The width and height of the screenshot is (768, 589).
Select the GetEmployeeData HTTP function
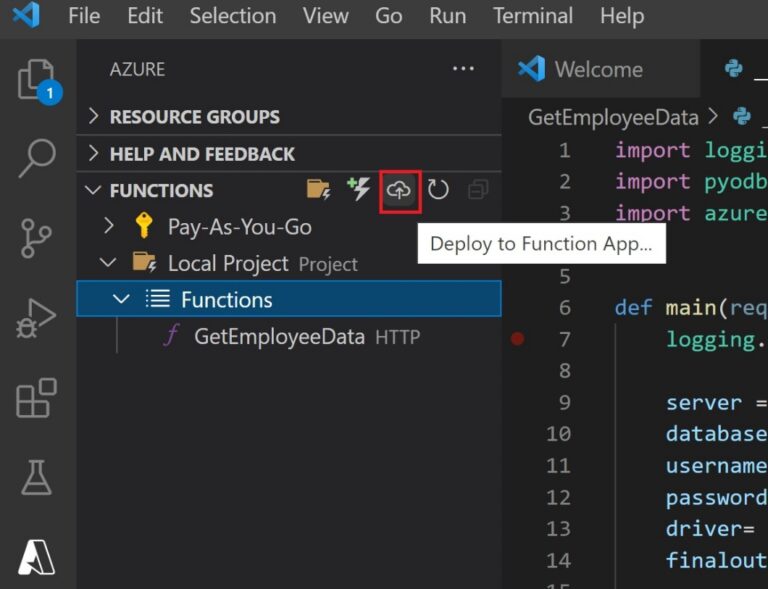point(289,336)
